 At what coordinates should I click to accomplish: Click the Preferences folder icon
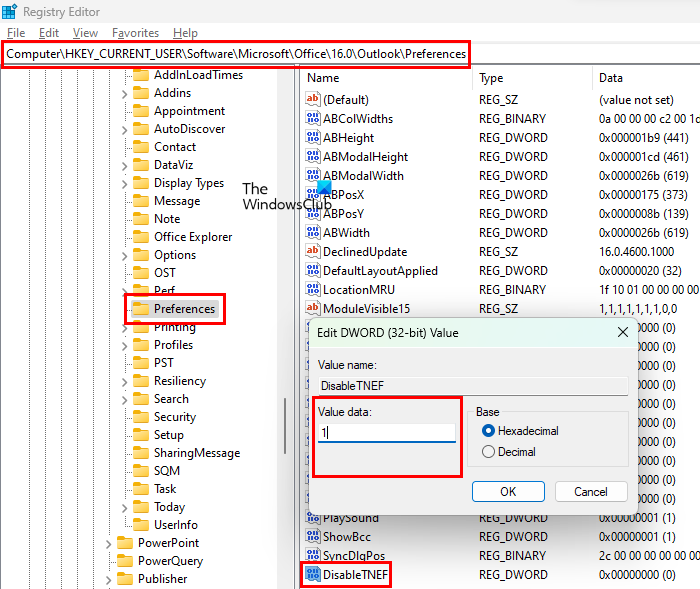[141, 309]
